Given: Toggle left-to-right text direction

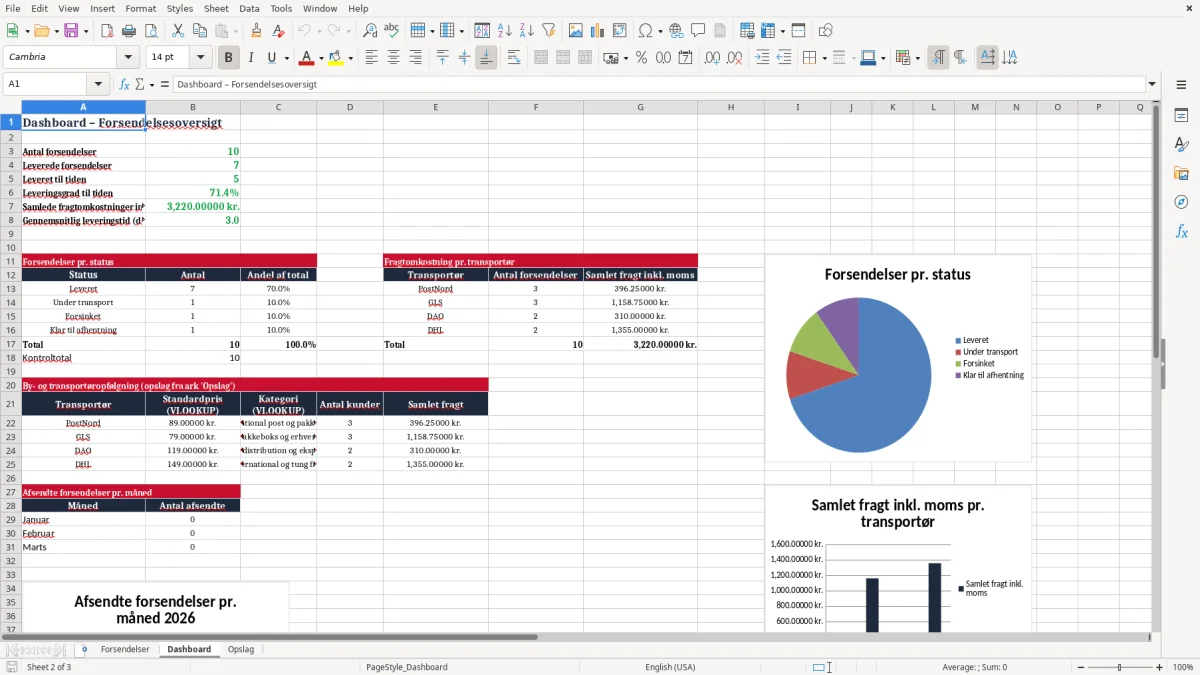Looking at the screenshot, I should [x=938, y=58].
